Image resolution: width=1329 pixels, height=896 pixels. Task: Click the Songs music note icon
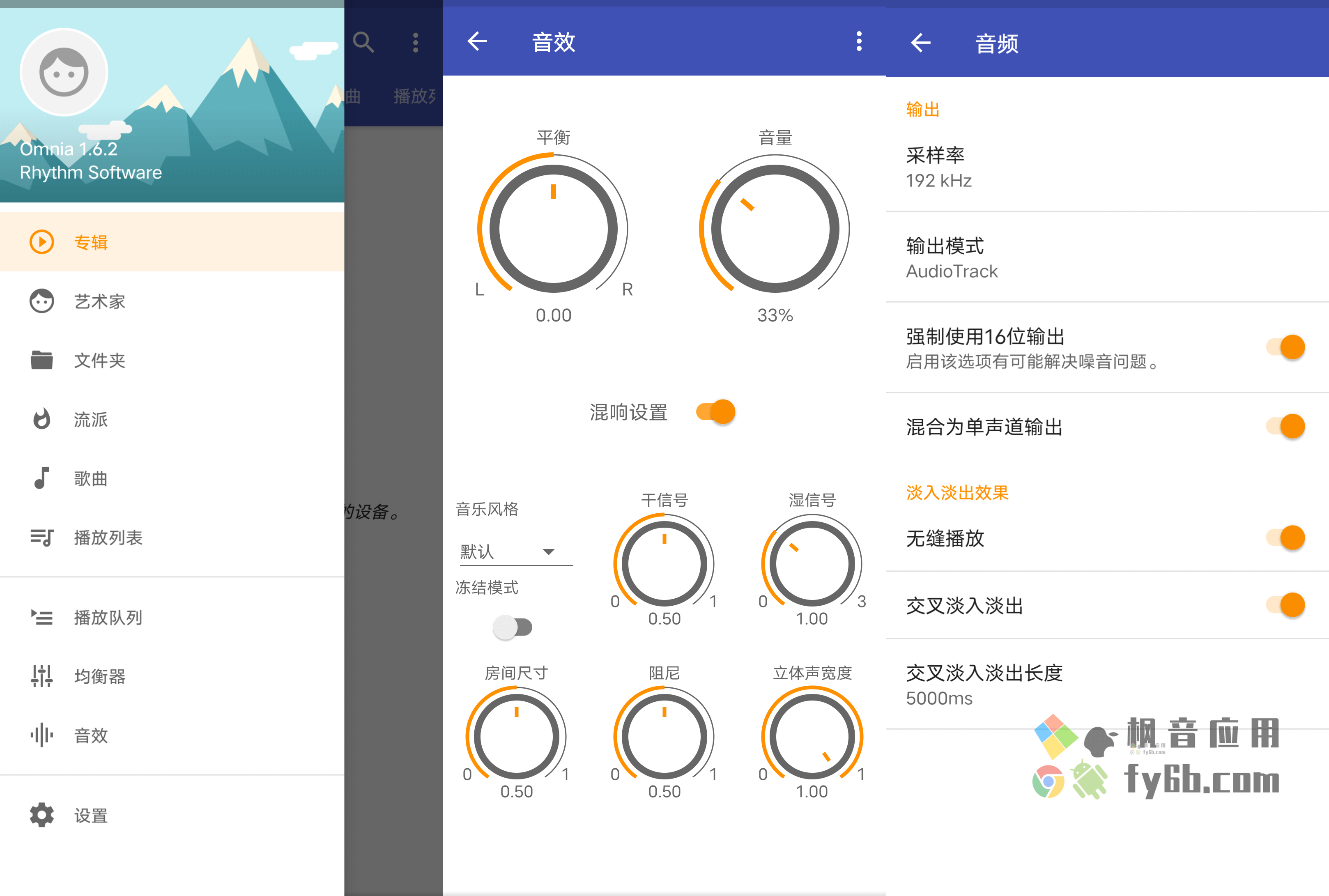tap(42, 478)
